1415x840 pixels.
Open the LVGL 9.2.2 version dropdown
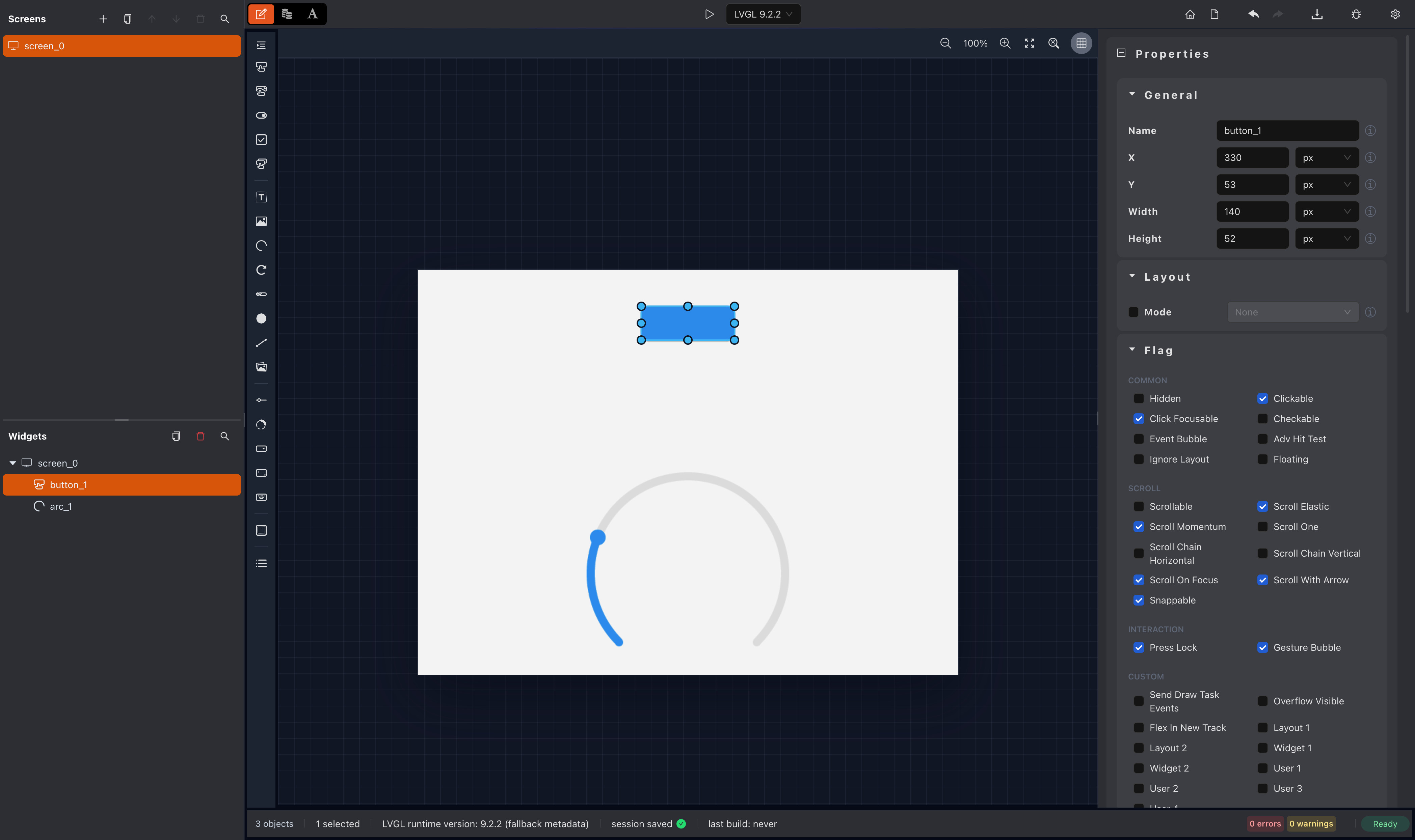pos(763,14)
